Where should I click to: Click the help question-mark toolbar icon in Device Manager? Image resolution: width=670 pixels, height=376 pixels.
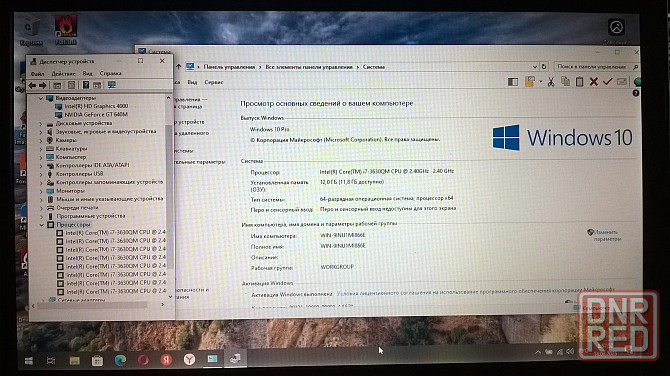point(85,85)
